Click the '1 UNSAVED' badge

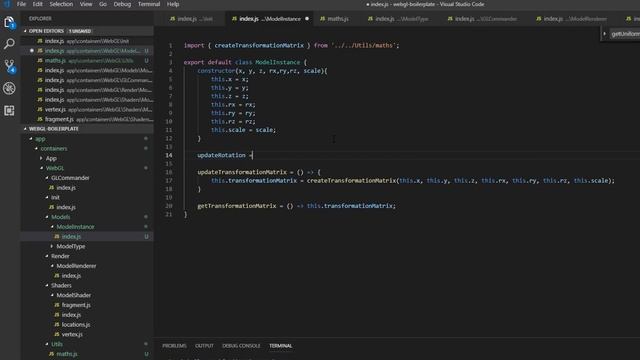pyautogui.click(x=80, y=31)
